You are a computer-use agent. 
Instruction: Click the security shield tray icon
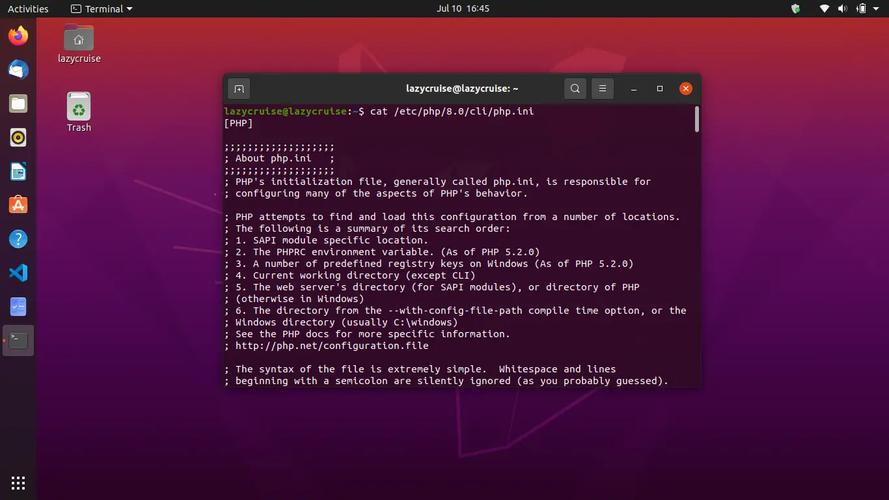coord(795,9)
